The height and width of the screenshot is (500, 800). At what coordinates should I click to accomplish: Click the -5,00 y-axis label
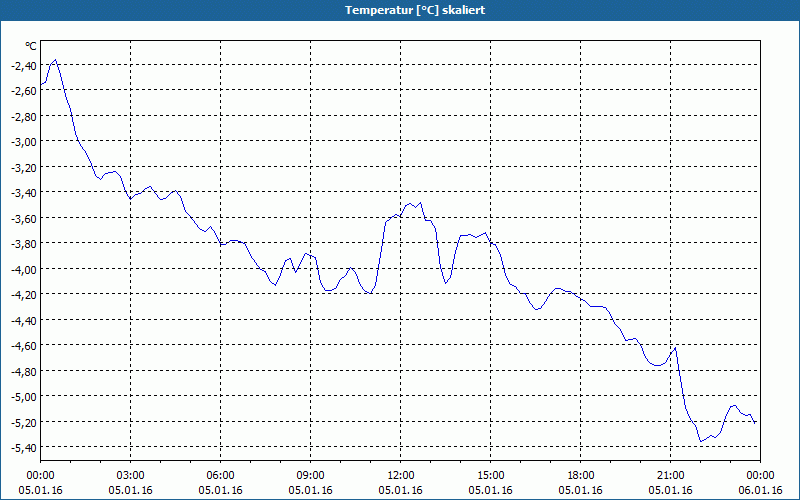pos(23,396)
